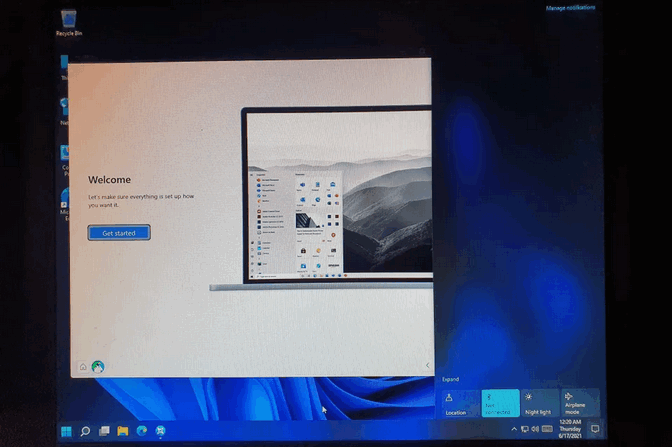Open the network tray icon
This screenshot has height=447, width=672.
point(525,429)
